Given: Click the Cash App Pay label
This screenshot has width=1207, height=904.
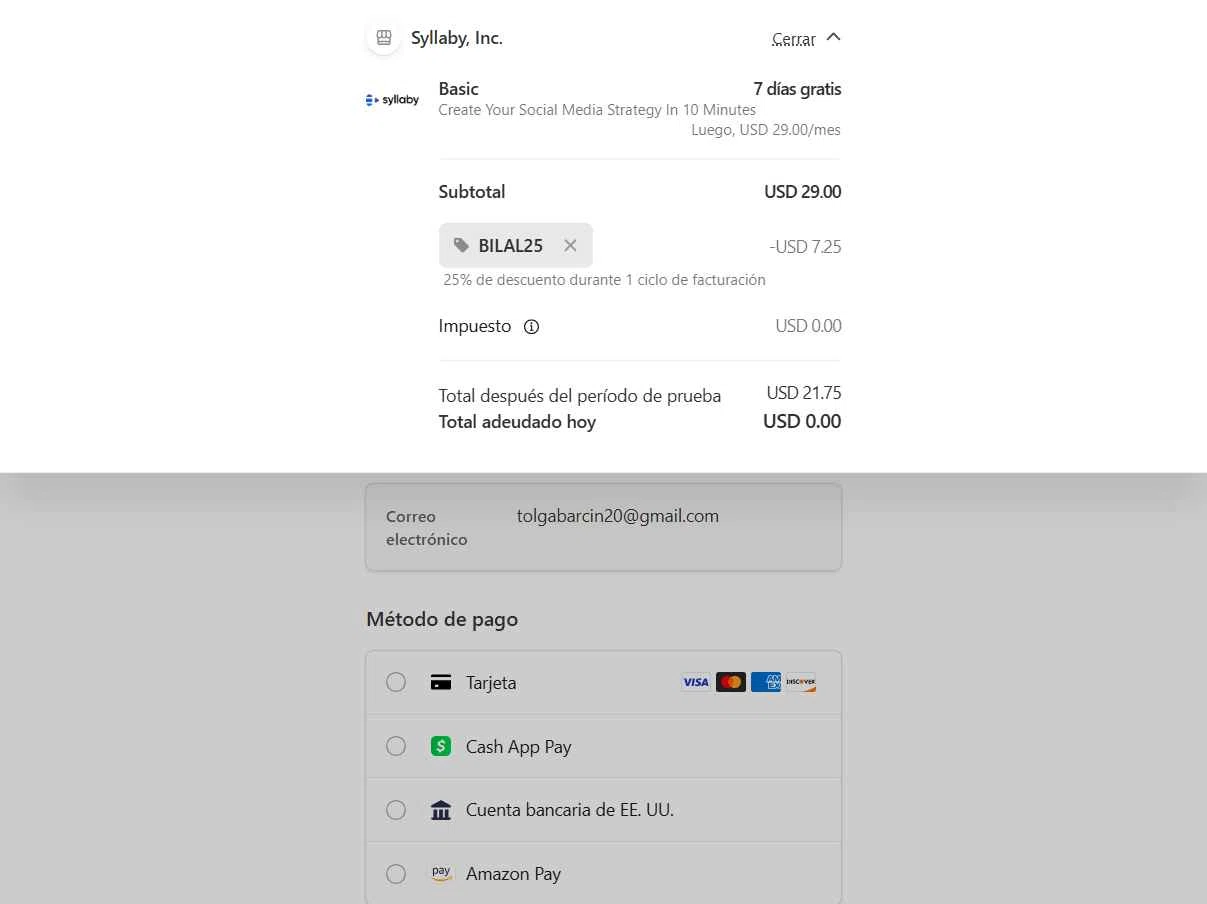Looking at the screenshot, I should point(519,747).
